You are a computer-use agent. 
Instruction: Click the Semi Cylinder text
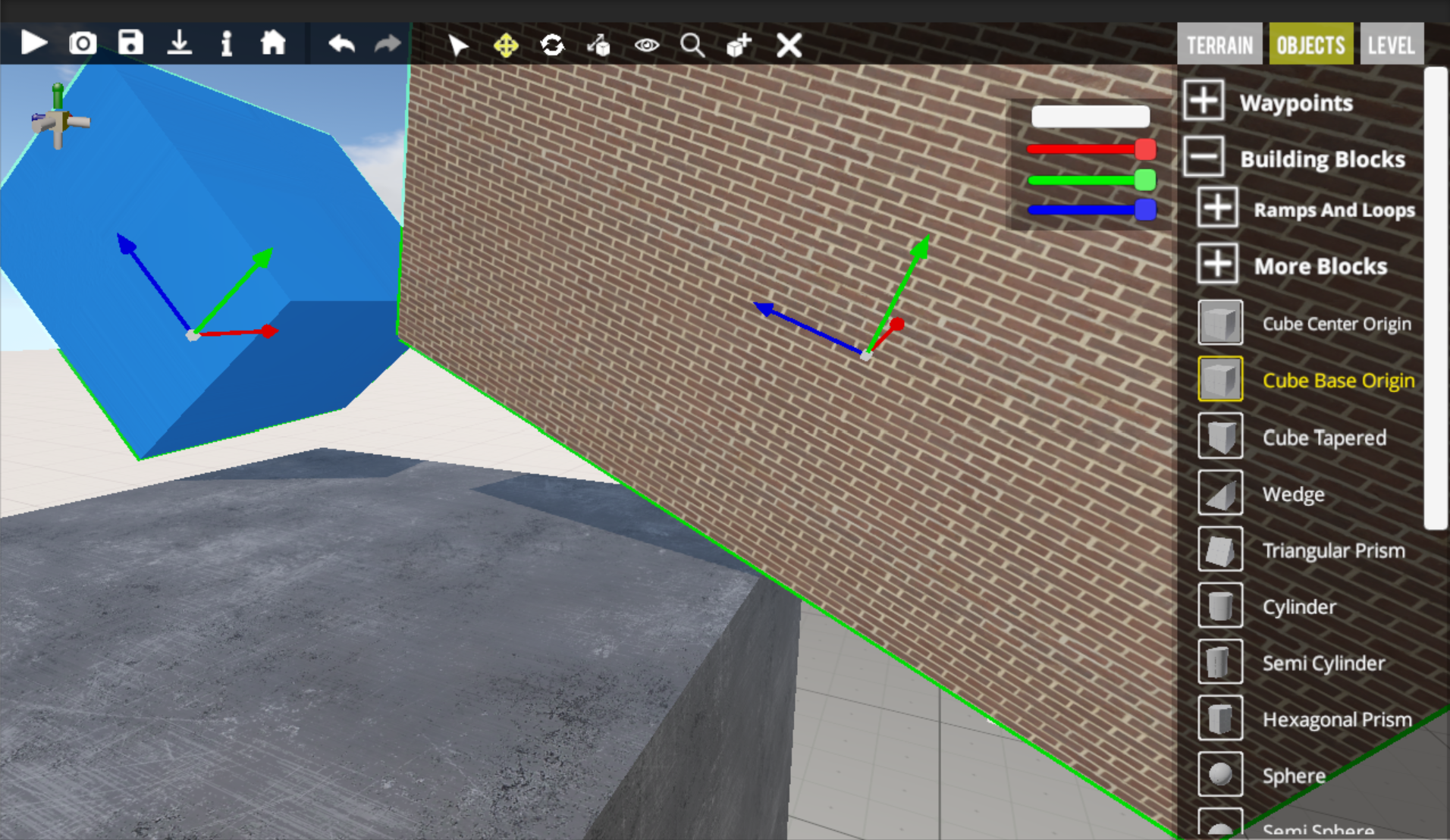point(1323,664)
